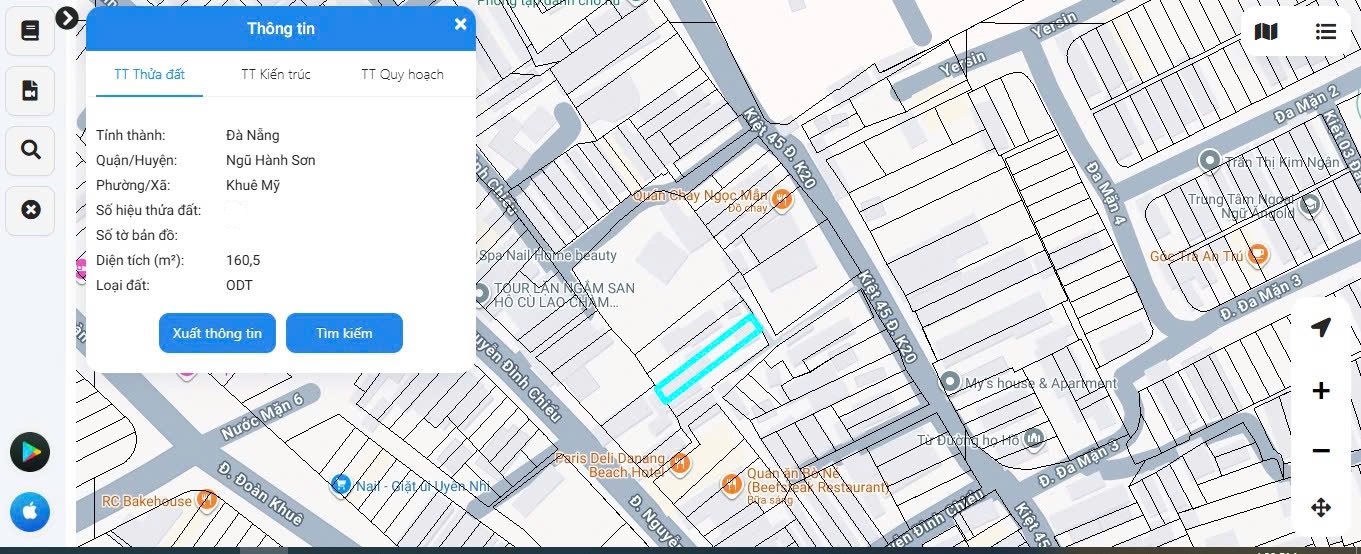Click the locate-me navigation arrow
The height and width of the screenshot is (554, 1361).
pyautogui.click(x=1321, y=328)
